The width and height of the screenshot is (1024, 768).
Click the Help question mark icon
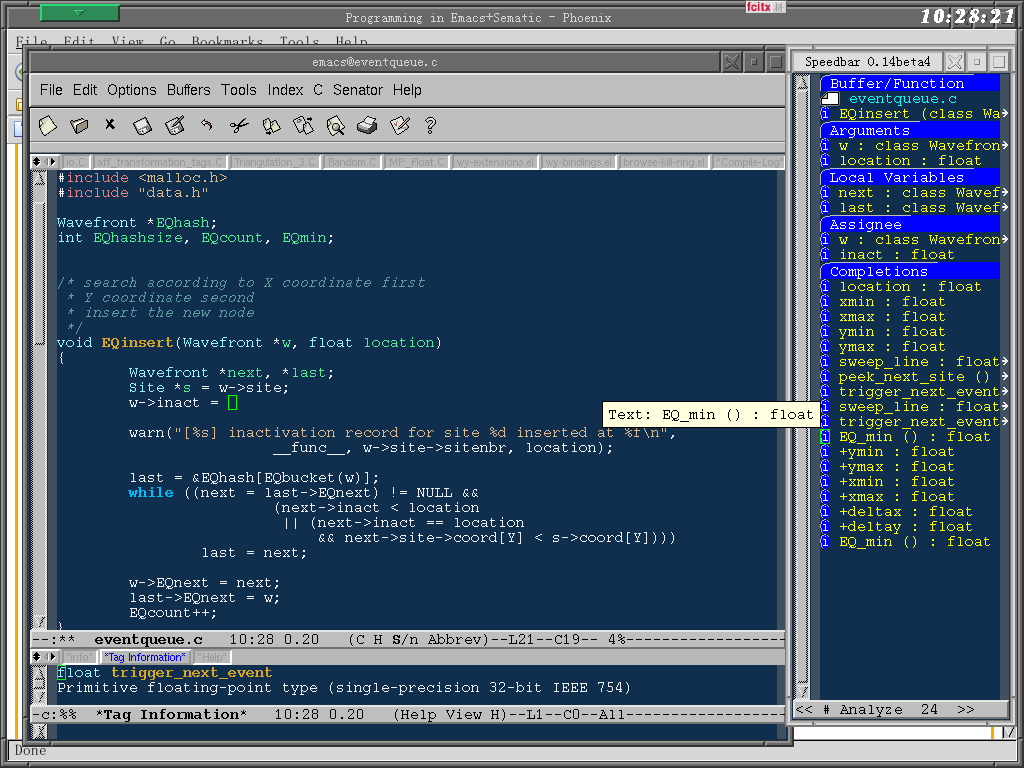(x=431, y=126)
